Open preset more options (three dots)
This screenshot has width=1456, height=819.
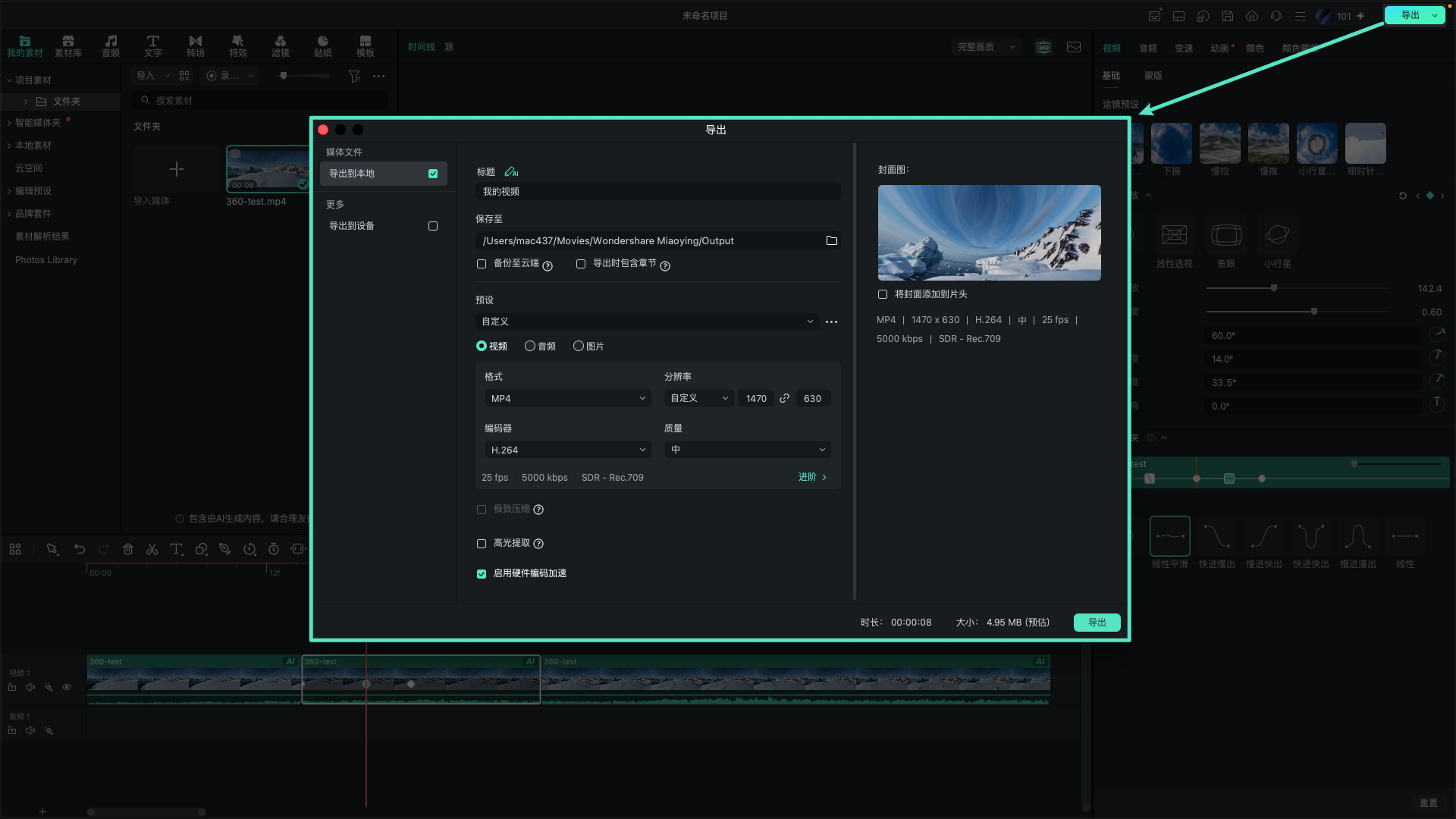(x=831, y=322)
